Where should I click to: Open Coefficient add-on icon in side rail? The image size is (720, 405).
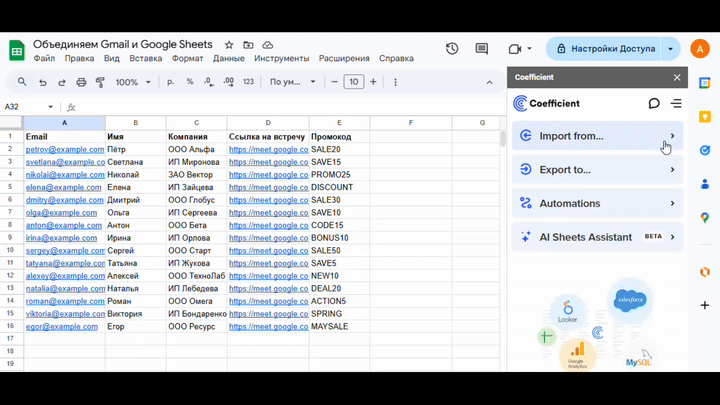(x=705, y=272)
